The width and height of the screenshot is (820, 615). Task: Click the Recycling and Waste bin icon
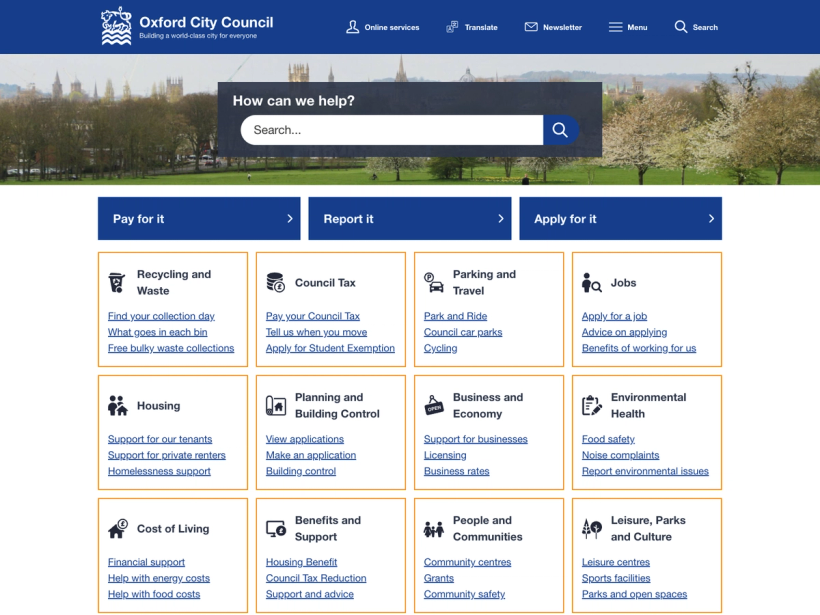[x=117, y=282]
